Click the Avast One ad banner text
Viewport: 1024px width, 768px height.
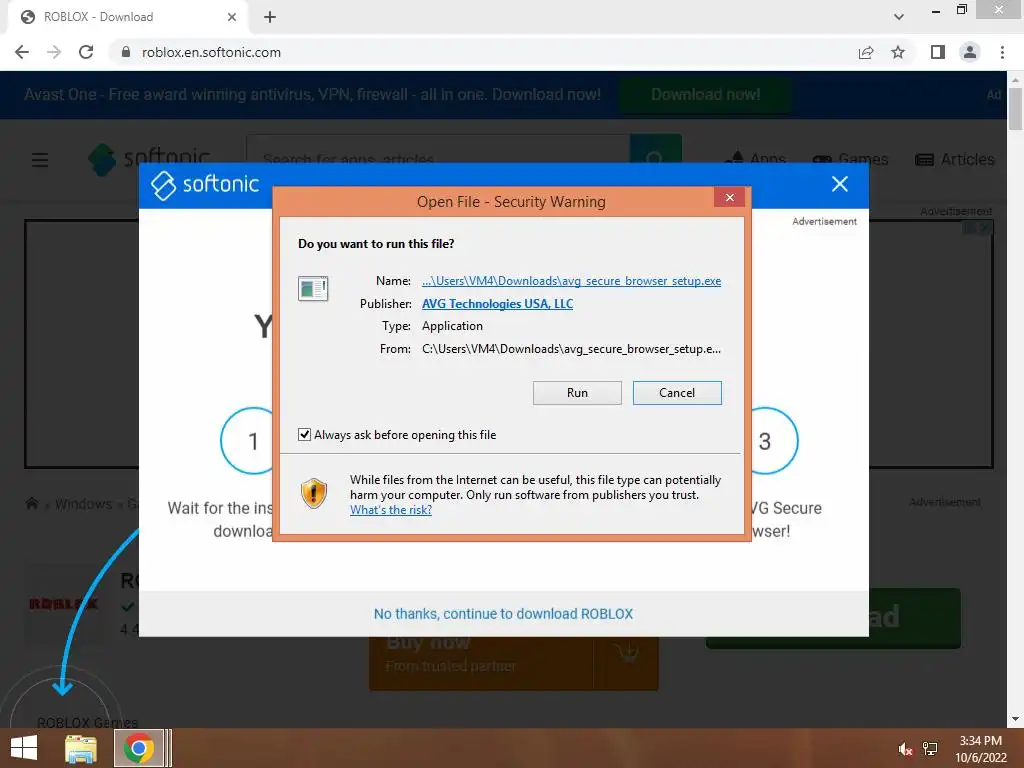point(312,95)
